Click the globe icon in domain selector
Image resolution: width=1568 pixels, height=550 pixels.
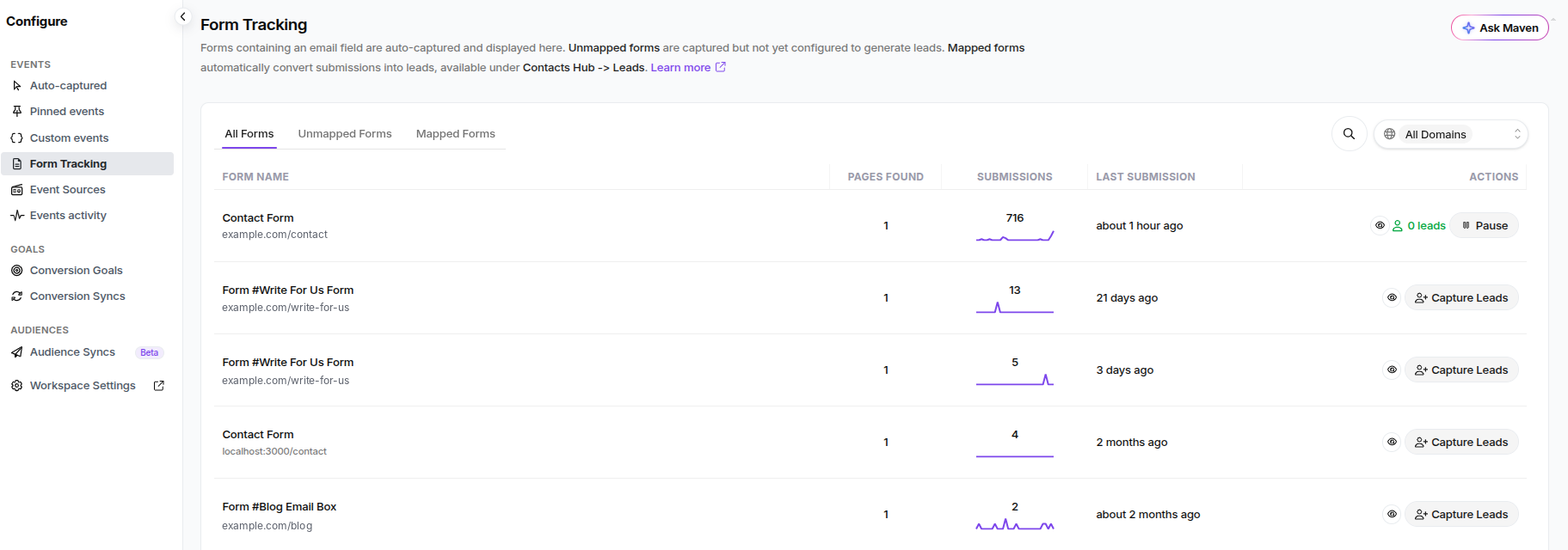1389,134
